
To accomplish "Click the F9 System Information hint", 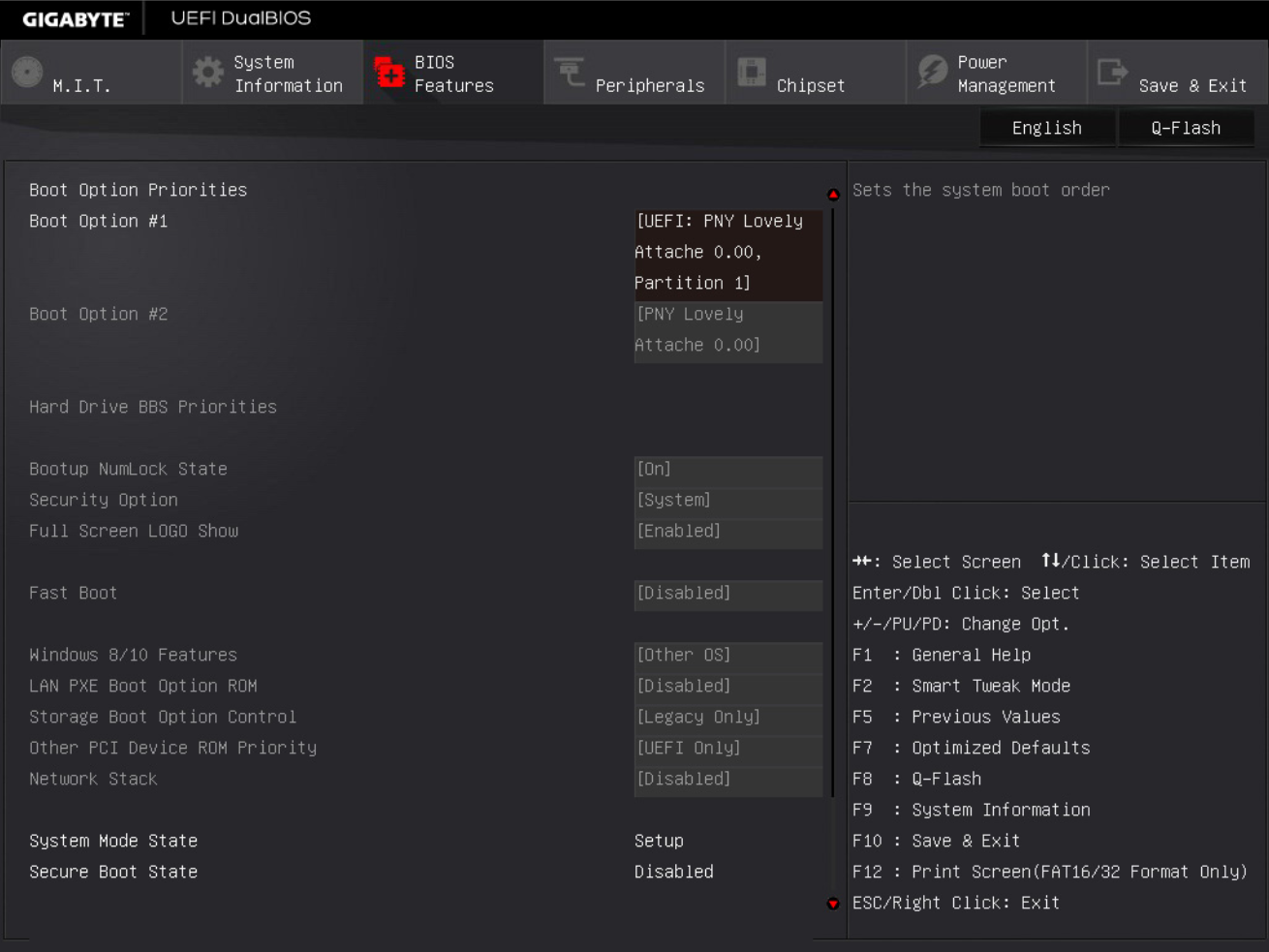I will tap(972, 810).
